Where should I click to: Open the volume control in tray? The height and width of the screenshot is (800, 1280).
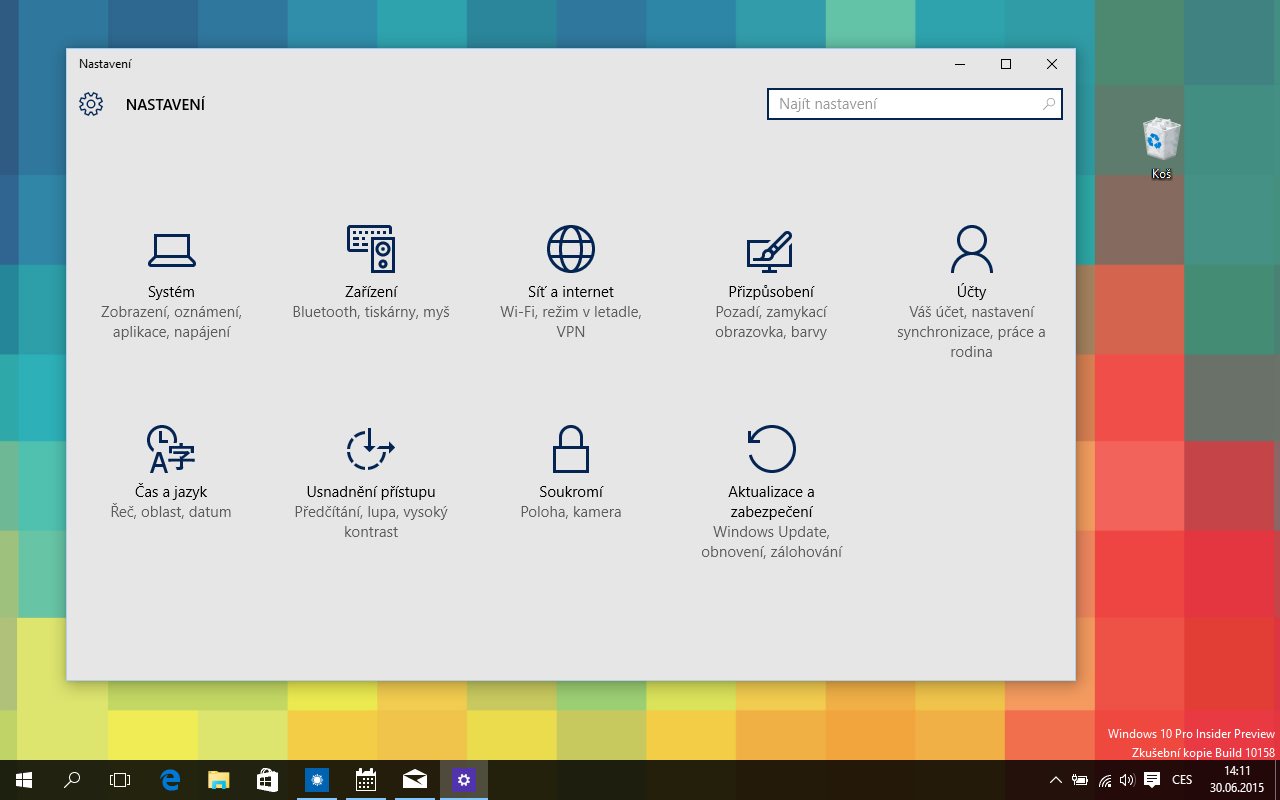point(1128,780)
